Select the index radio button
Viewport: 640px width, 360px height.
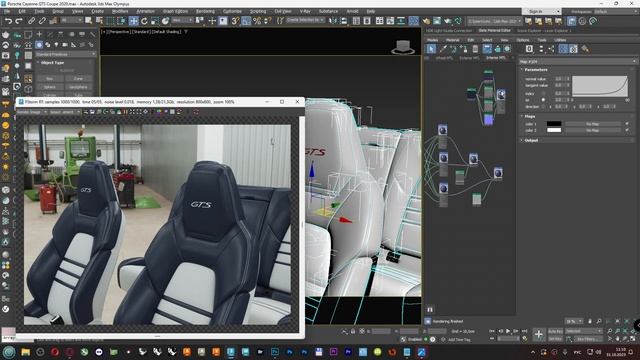click(x=543, y=93)
